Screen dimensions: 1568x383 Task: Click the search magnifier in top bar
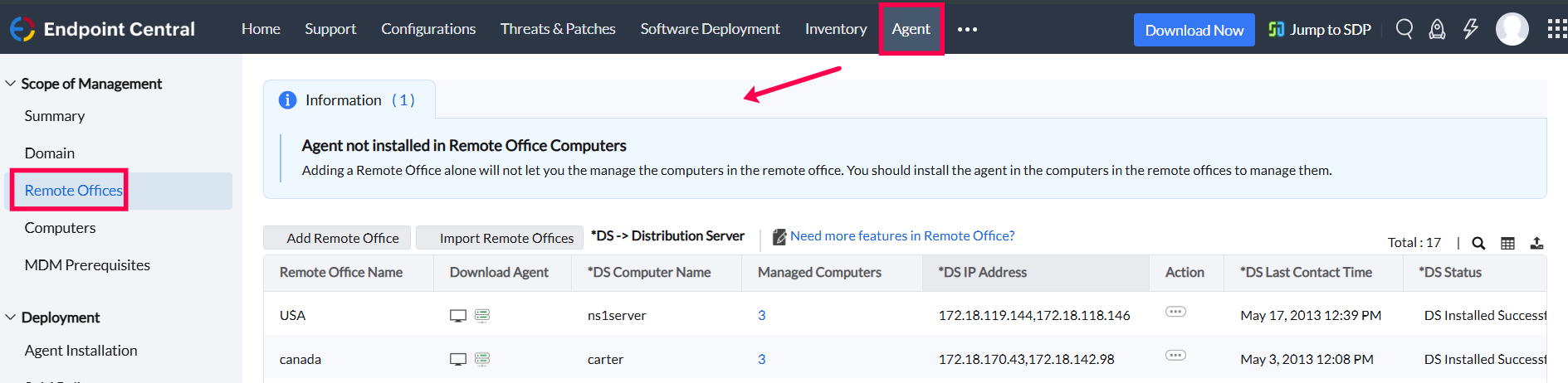point(1404,29)
